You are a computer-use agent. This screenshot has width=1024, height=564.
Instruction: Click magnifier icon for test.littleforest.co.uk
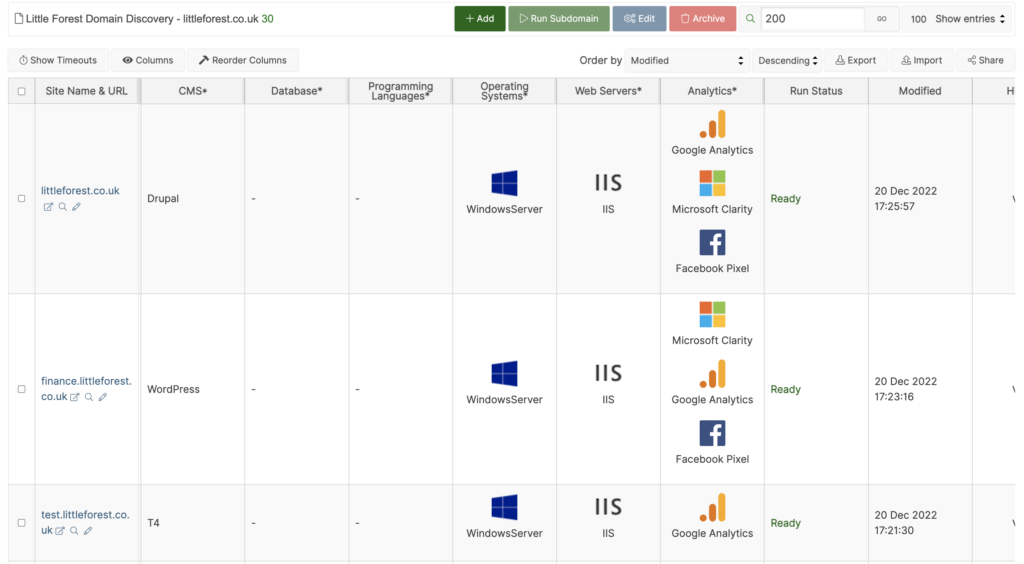(x=74, y=531)
